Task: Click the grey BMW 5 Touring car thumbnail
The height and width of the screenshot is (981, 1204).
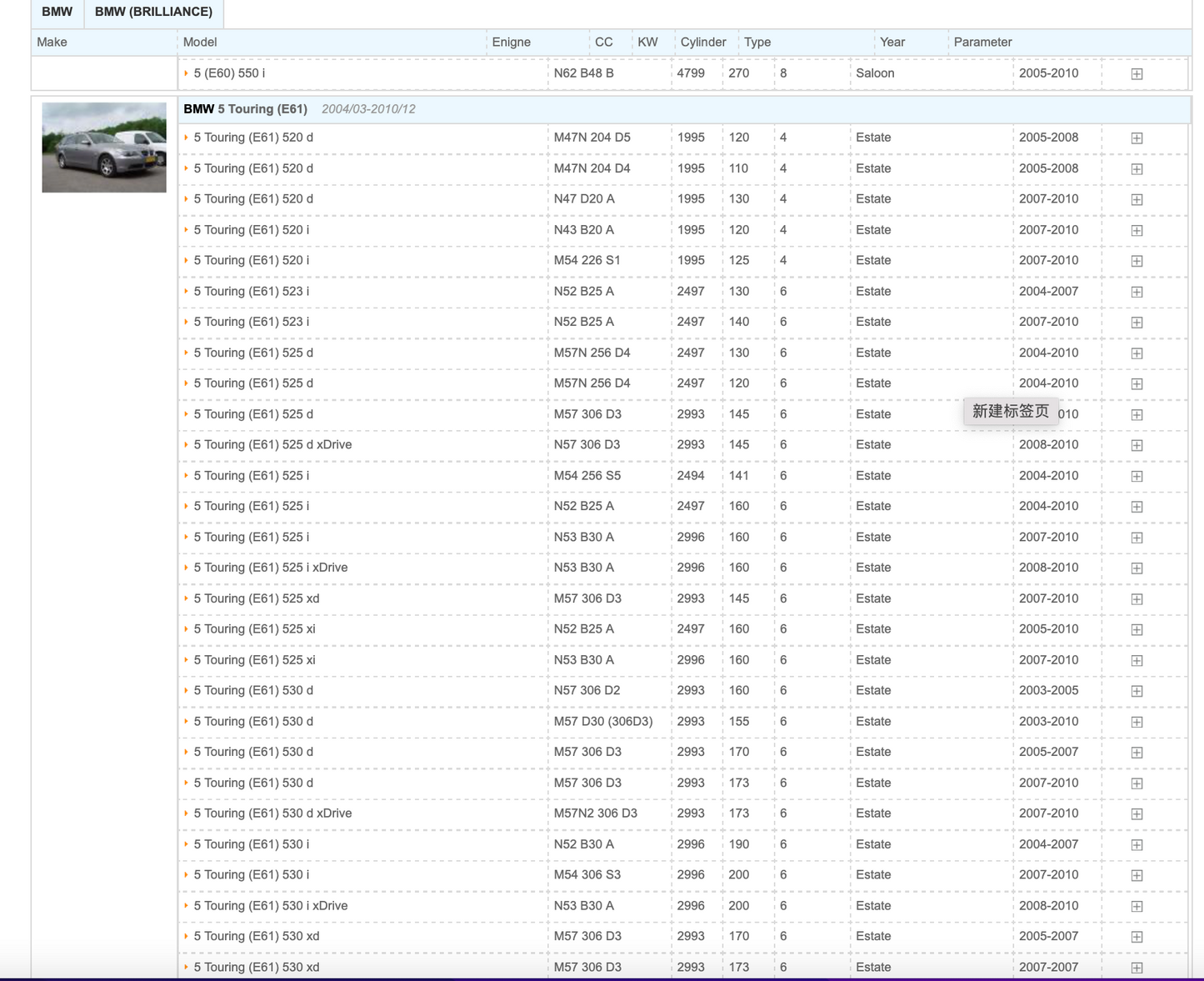Action: click(104, 148)
